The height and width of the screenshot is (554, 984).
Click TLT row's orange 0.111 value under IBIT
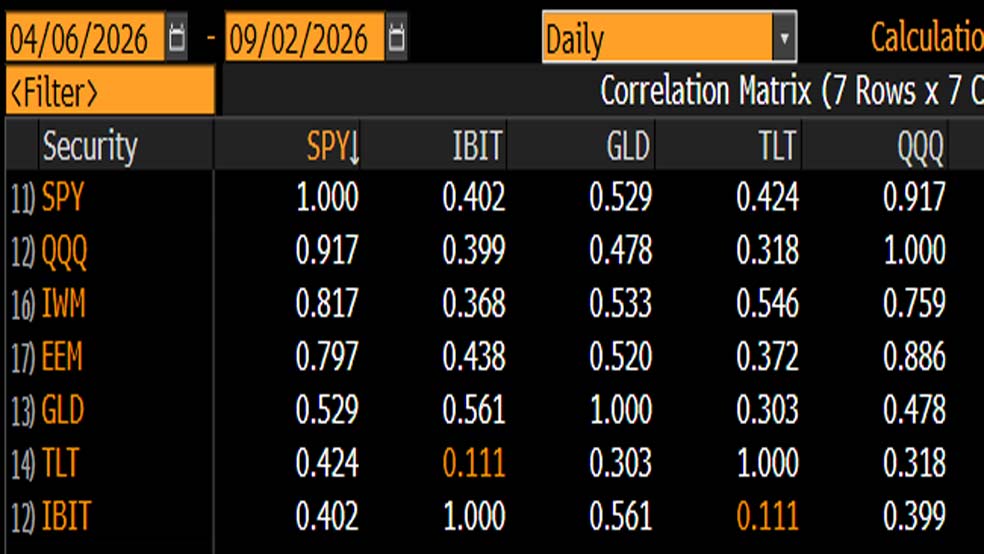pyautogui.click(x=474, y=463)
